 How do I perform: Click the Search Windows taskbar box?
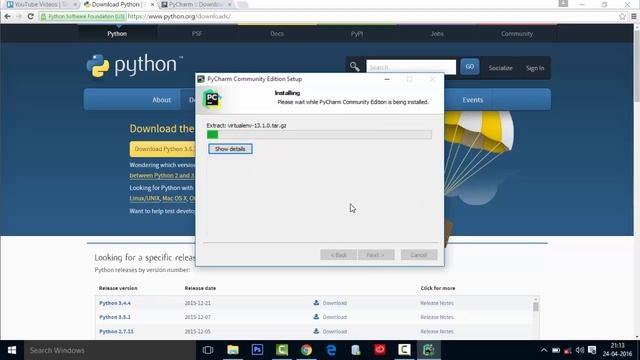(109, 350)
